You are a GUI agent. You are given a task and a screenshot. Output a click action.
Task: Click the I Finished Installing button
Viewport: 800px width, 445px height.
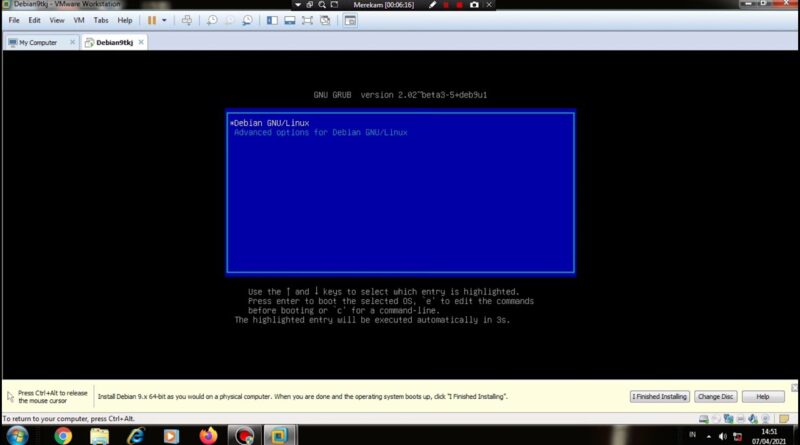(660, 397)
